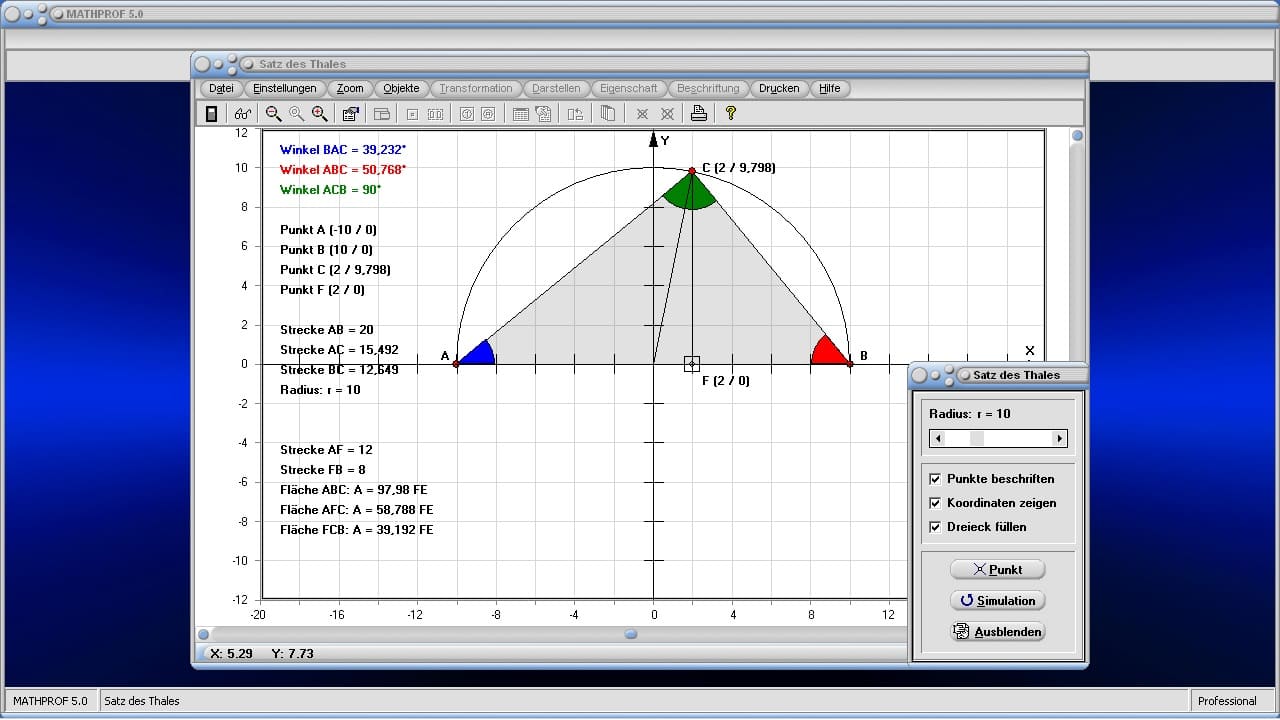Click the radius slider right arrow
Screen dimensions: 1280x720
point(1060,438)
